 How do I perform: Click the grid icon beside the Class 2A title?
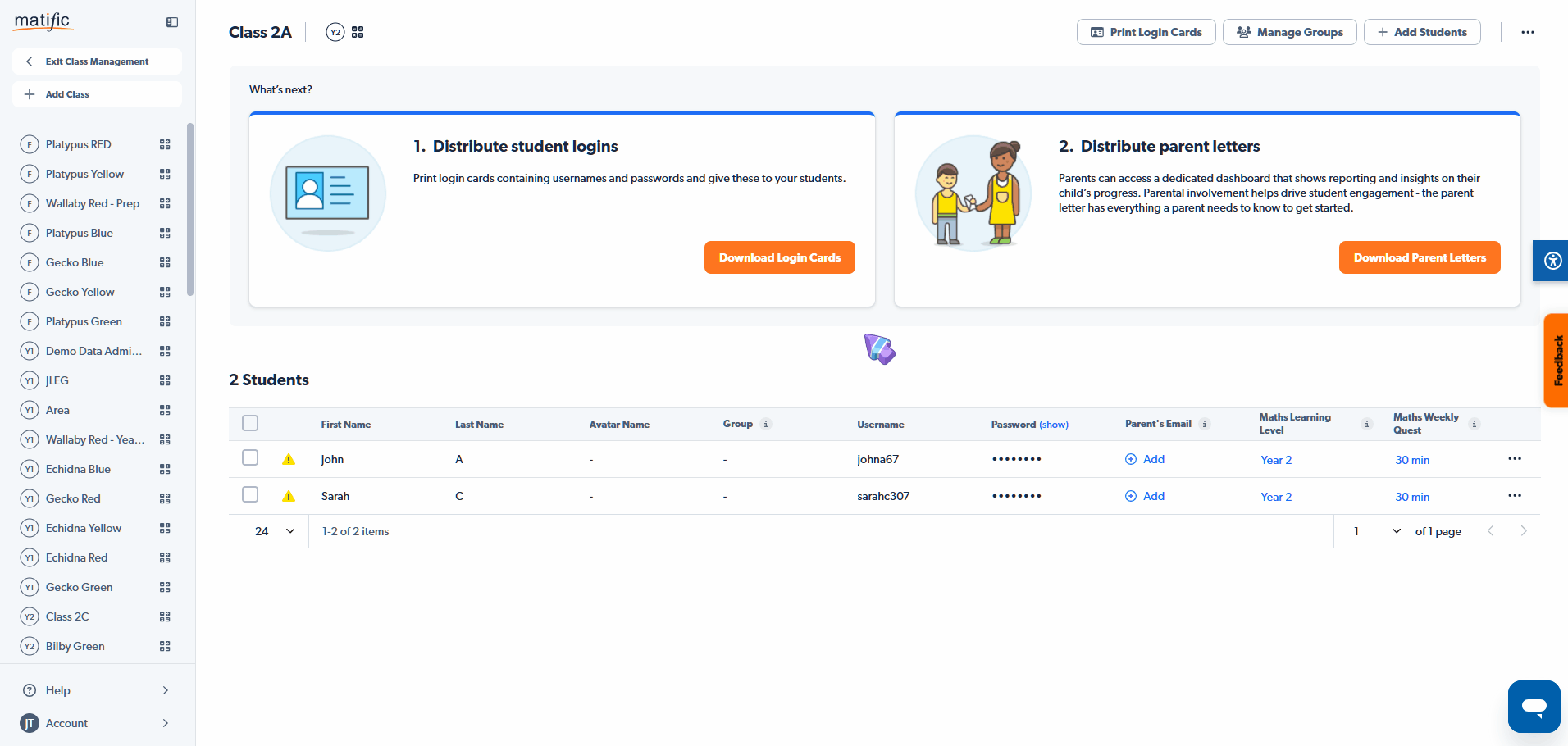click(x=357, y=31)
